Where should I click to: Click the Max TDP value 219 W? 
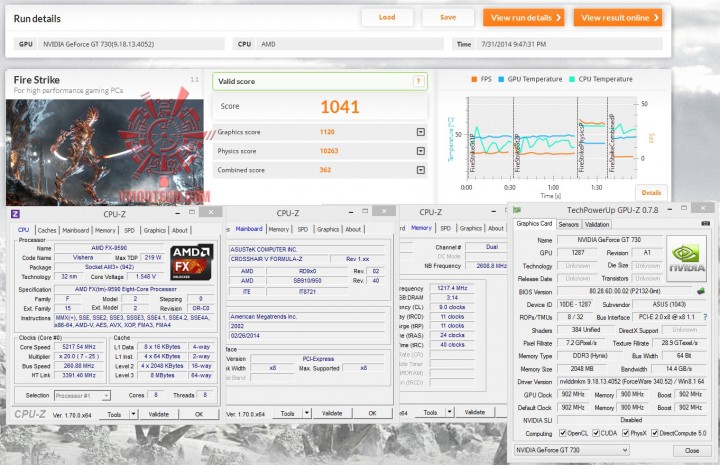click(153, 258)
